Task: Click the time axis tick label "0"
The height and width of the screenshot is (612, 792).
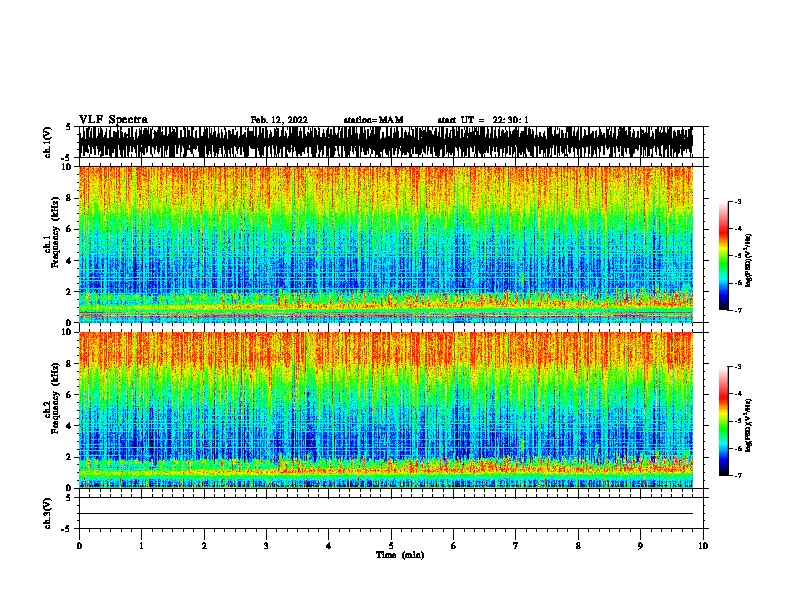Action: [x=79, y=546]
